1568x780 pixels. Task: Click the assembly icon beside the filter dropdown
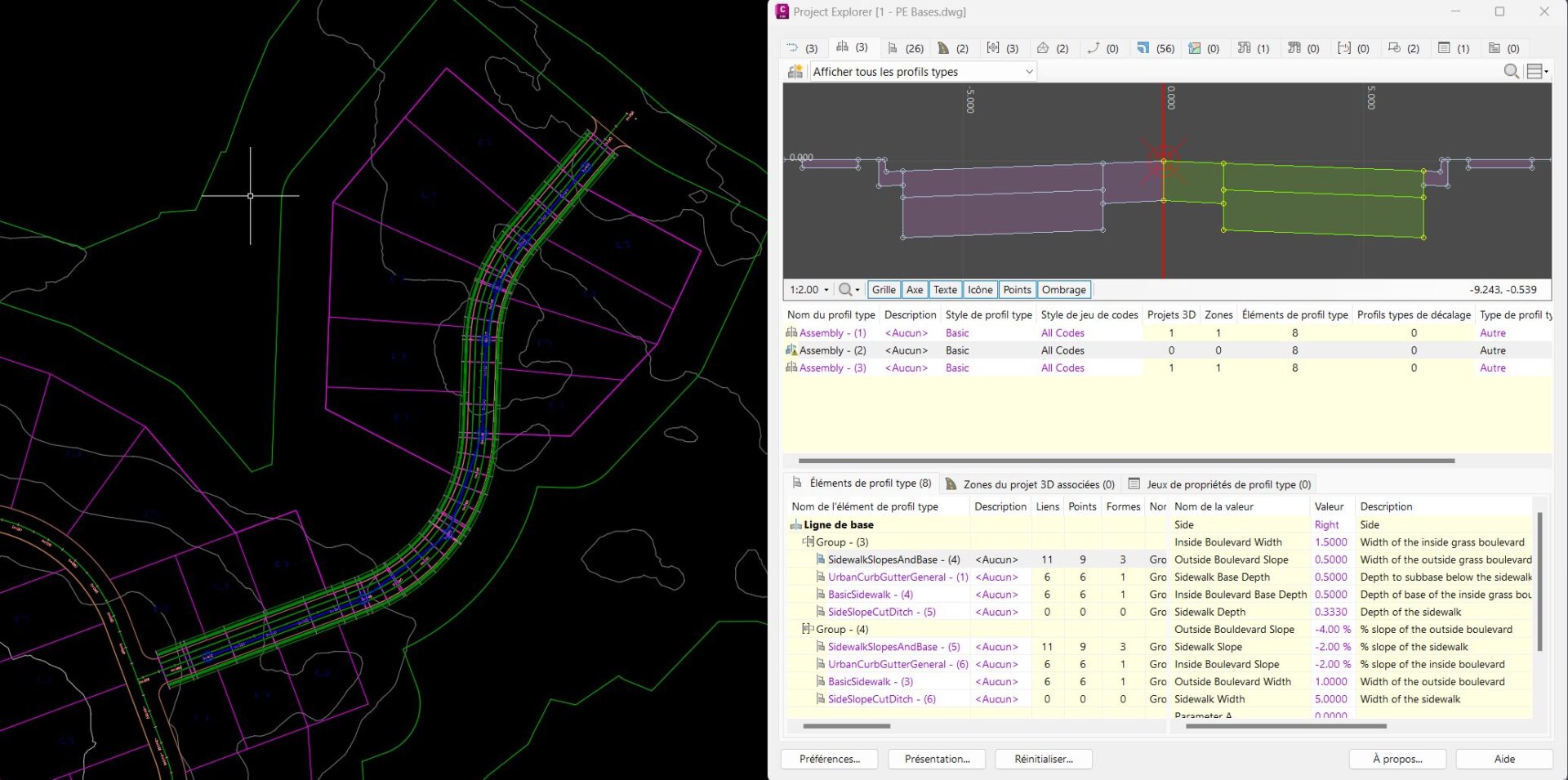[795, 71]
